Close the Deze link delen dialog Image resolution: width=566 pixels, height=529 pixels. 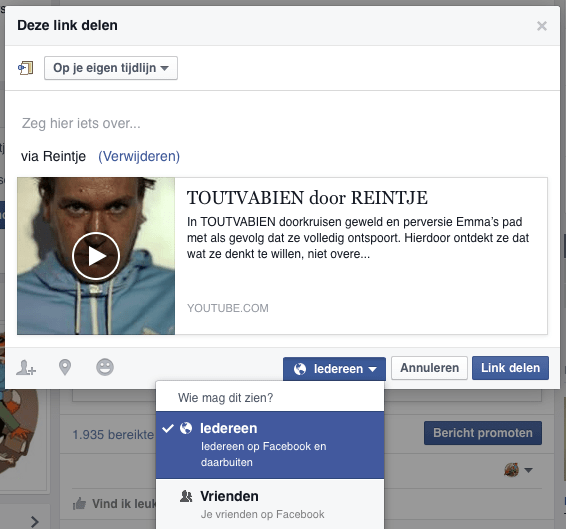(541, 26)
